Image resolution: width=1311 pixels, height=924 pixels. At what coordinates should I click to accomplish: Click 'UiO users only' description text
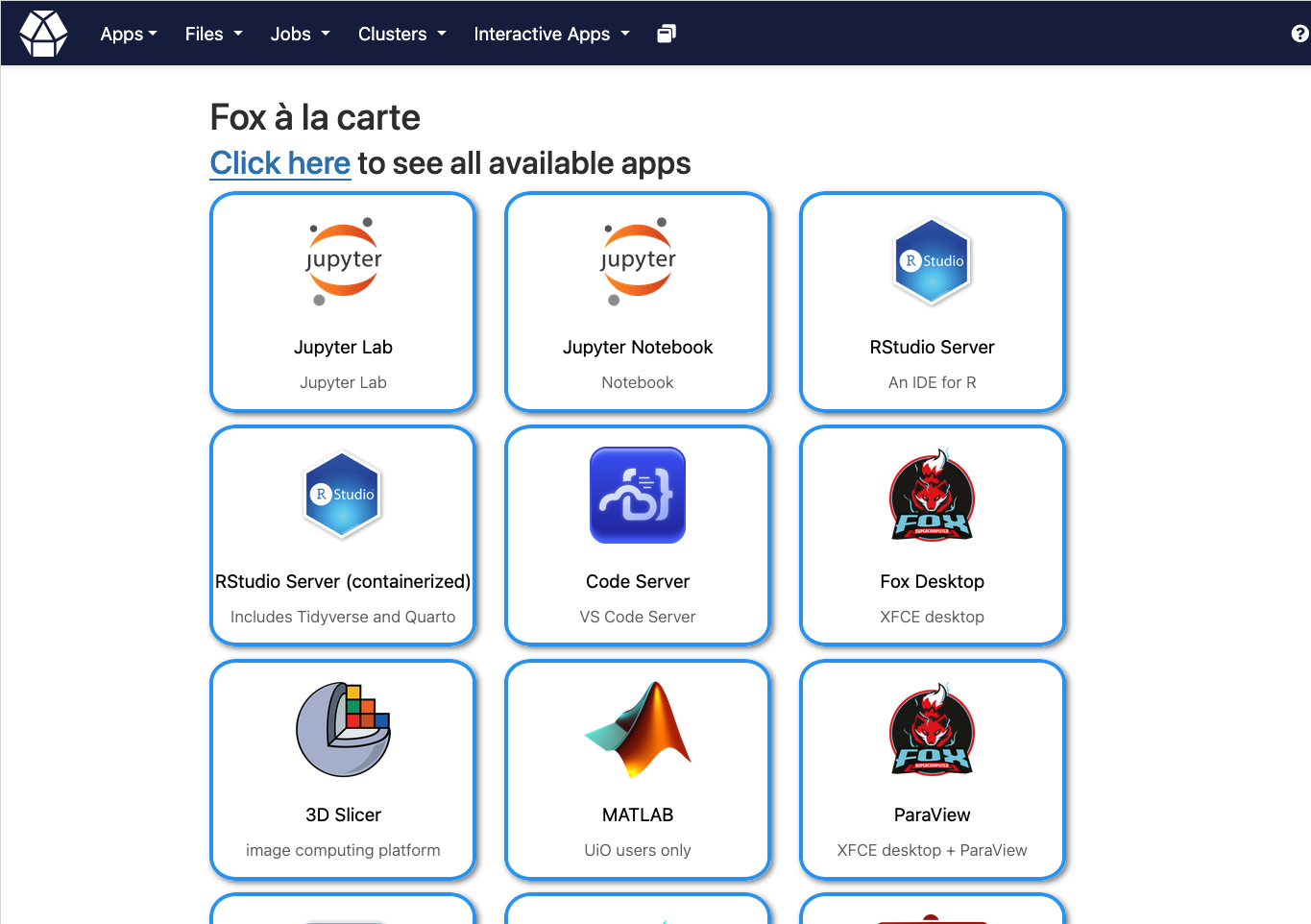638,850
